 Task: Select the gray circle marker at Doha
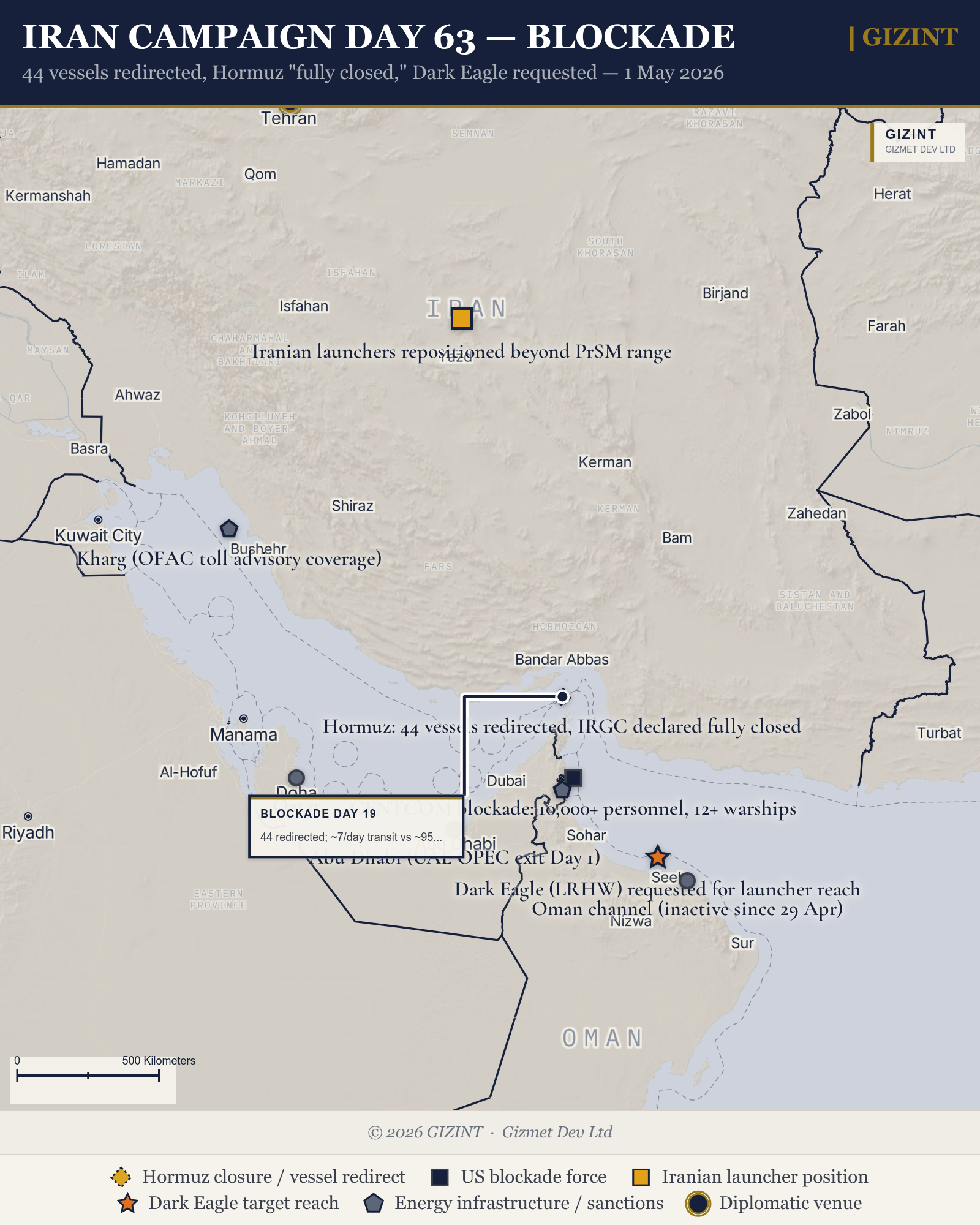(x=296, y=778)
